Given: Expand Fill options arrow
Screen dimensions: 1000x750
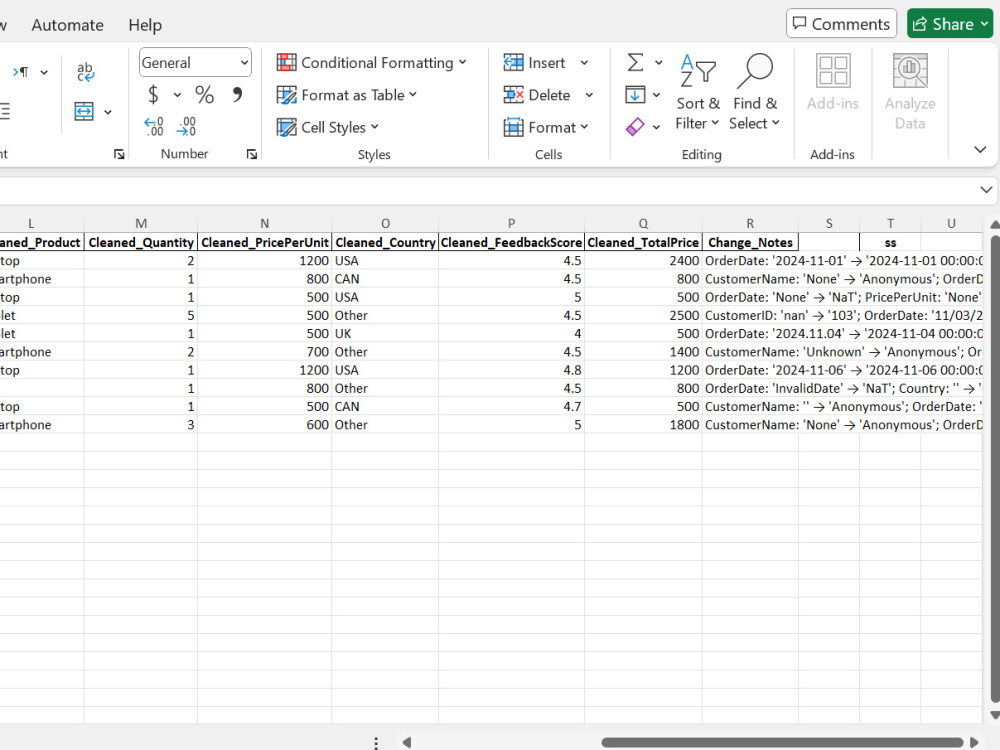Looking at the screenshot, I should (656, 95).
